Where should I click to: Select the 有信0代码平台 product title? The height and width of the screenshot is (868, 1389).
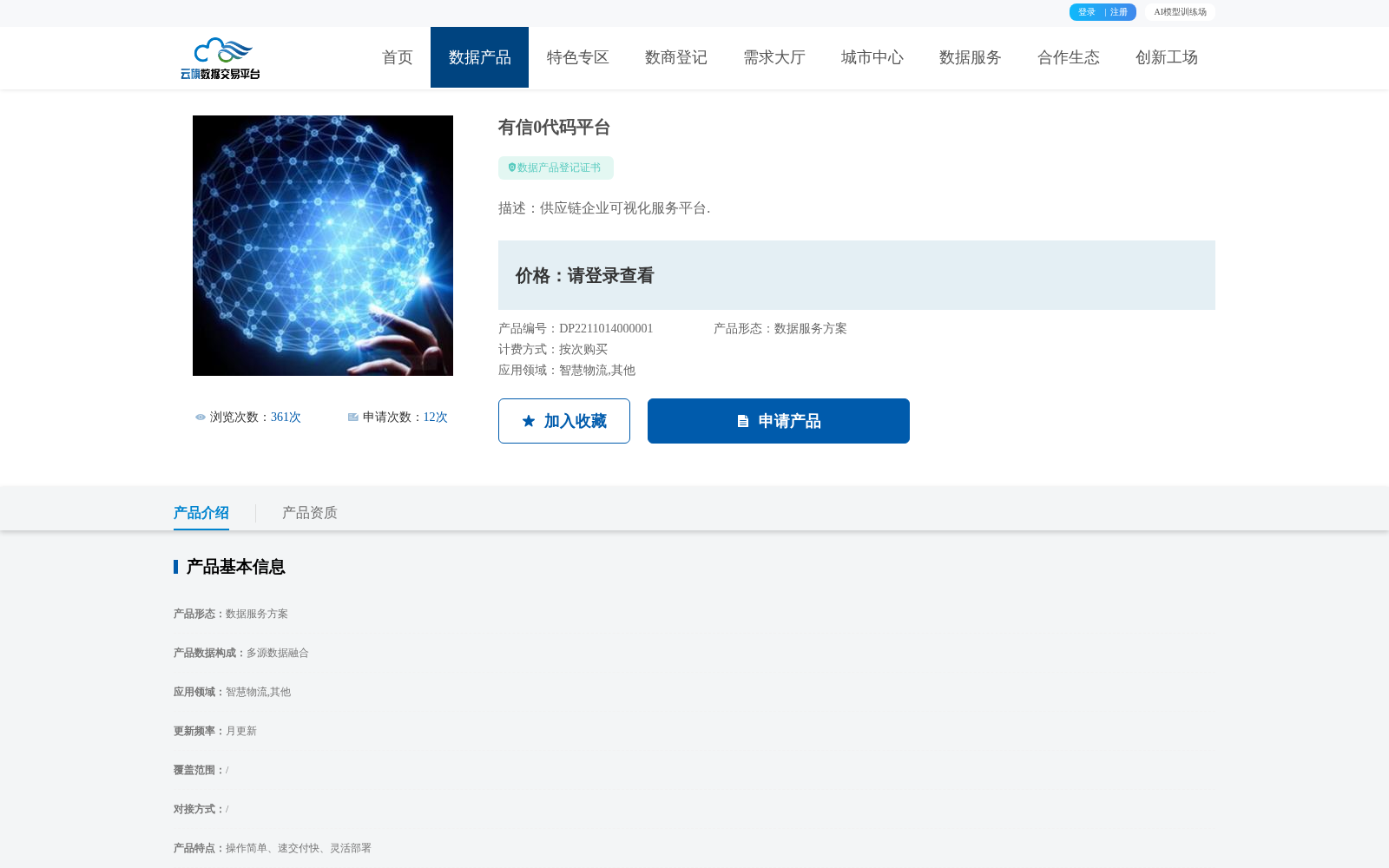[555, 128]
